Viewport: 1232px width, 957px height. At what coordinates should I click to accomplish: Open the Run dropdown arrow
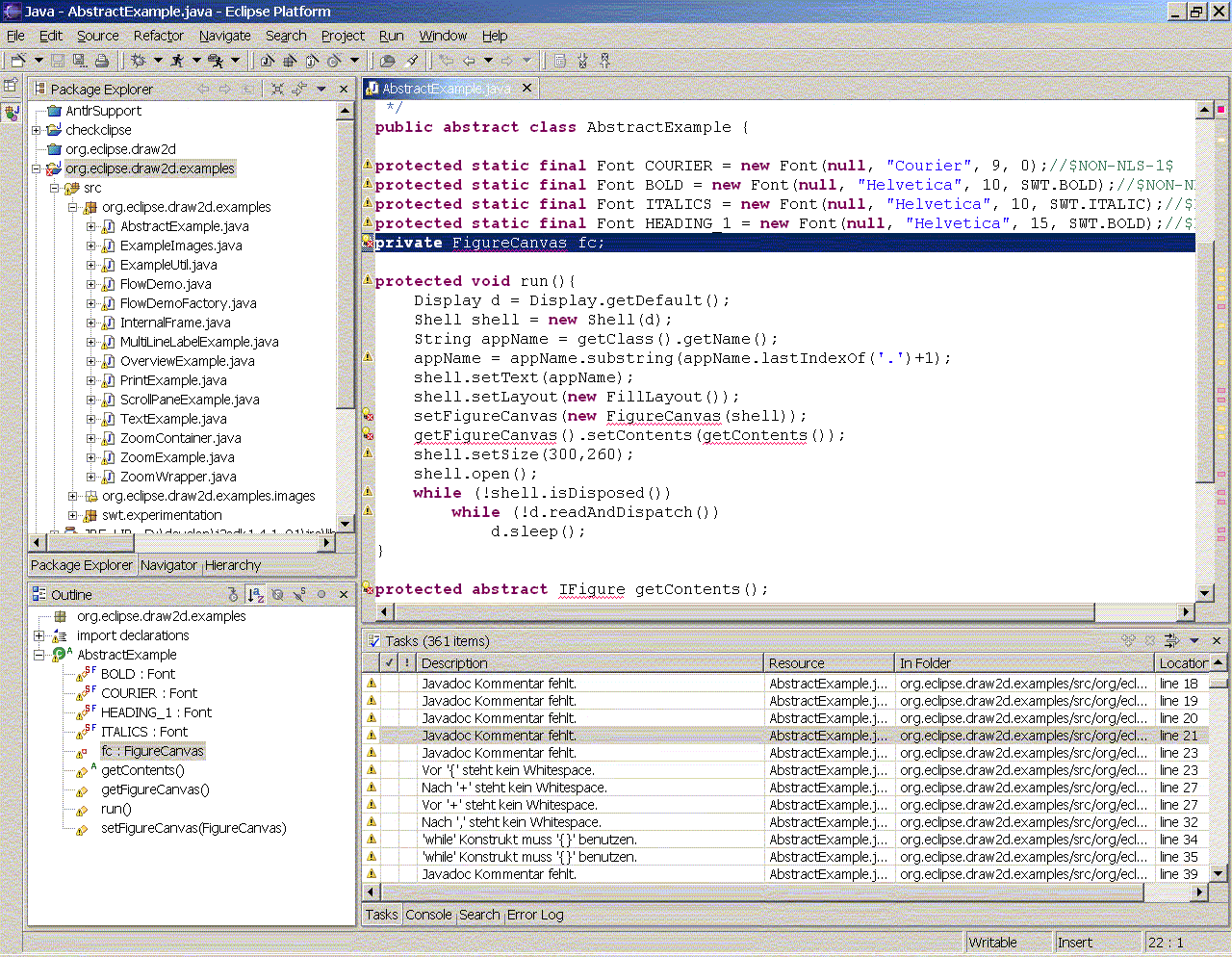point(196,61)
